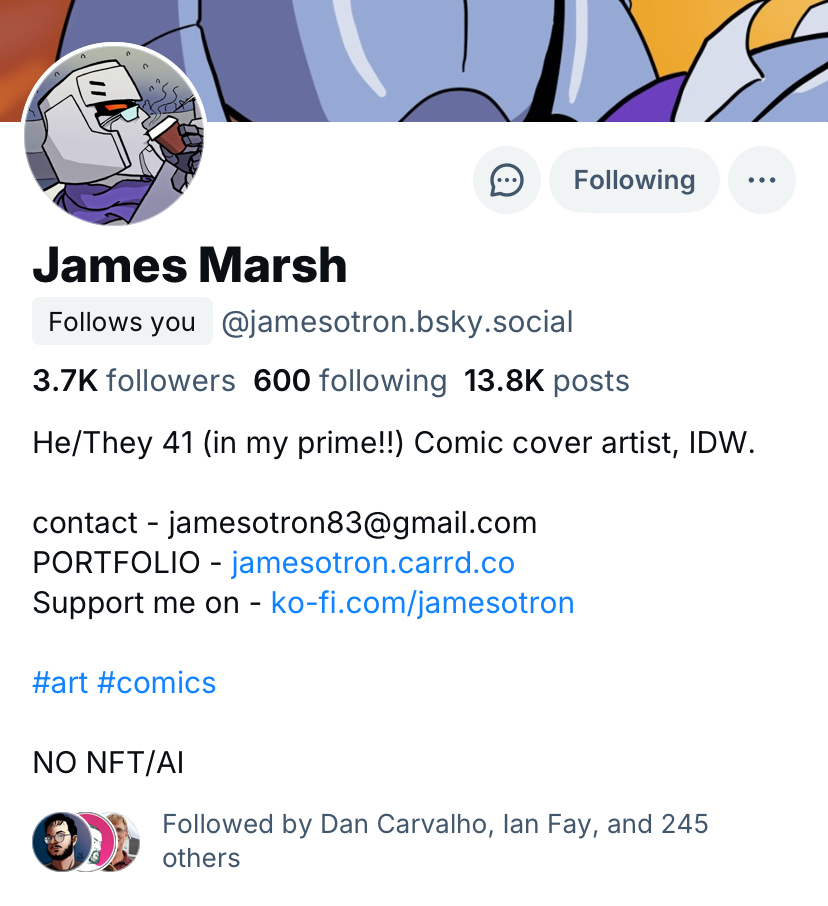Click the 13.8K posts count

click(x=546, y=381)
